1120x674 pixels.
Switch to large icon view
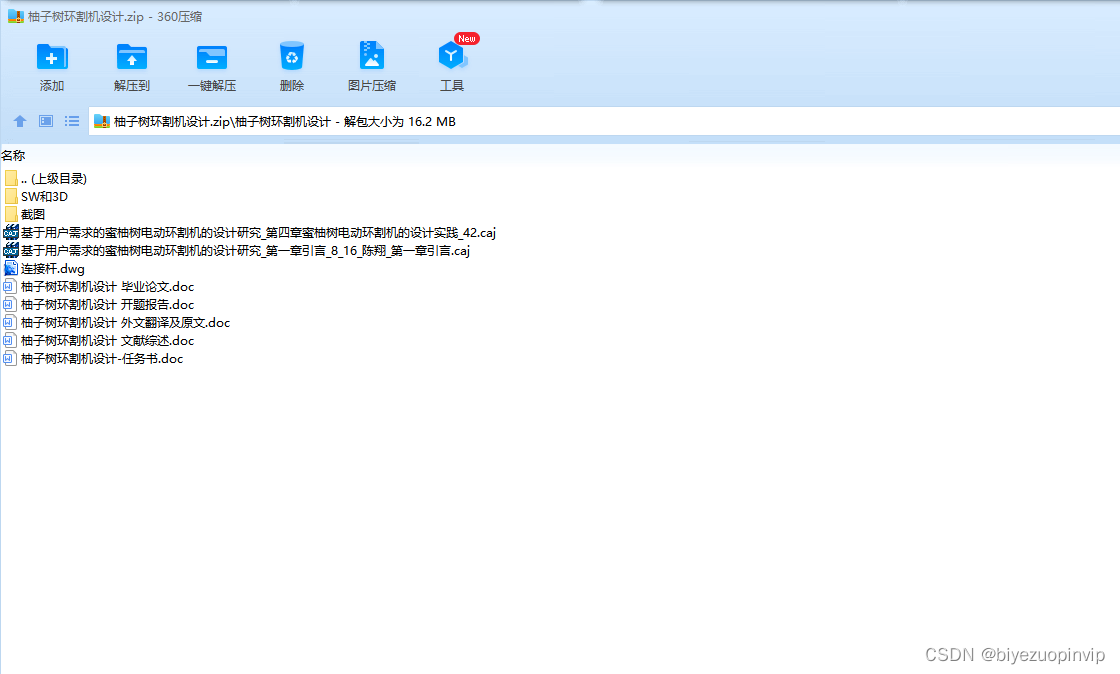(45, 121)
